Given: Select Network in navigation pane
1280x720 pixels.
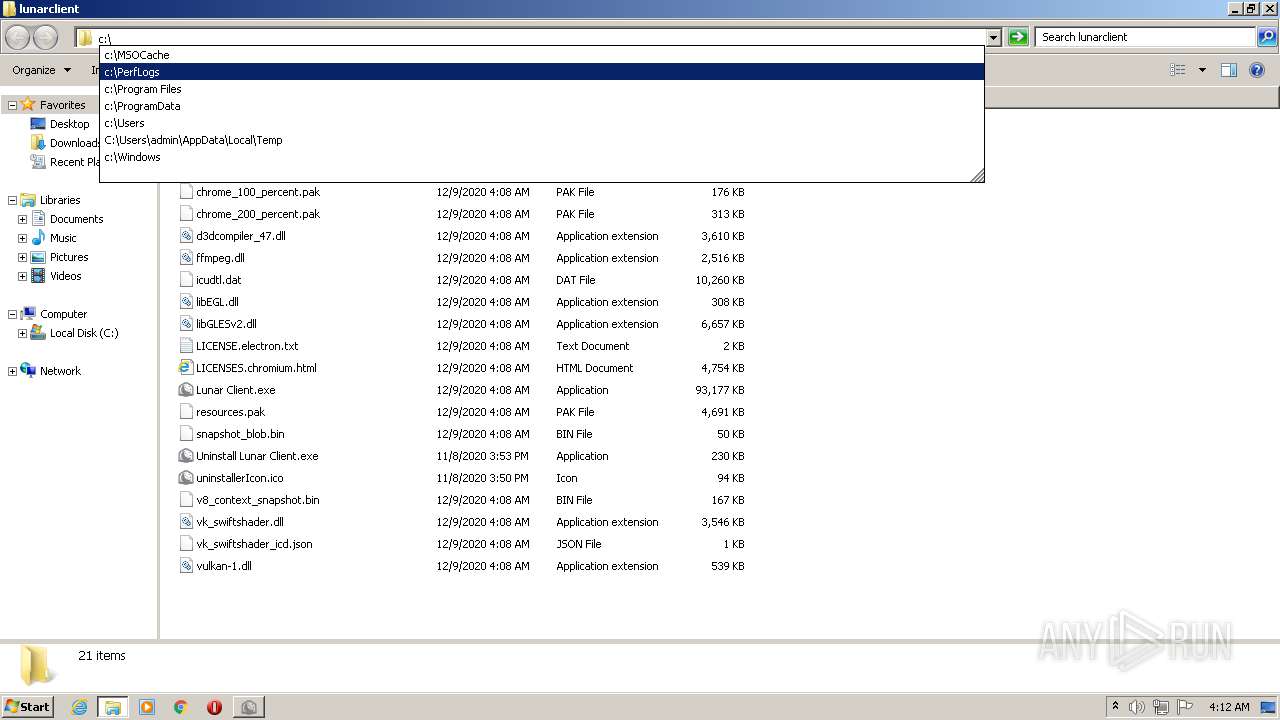Looking at the screenshot, I should point(60,371).
